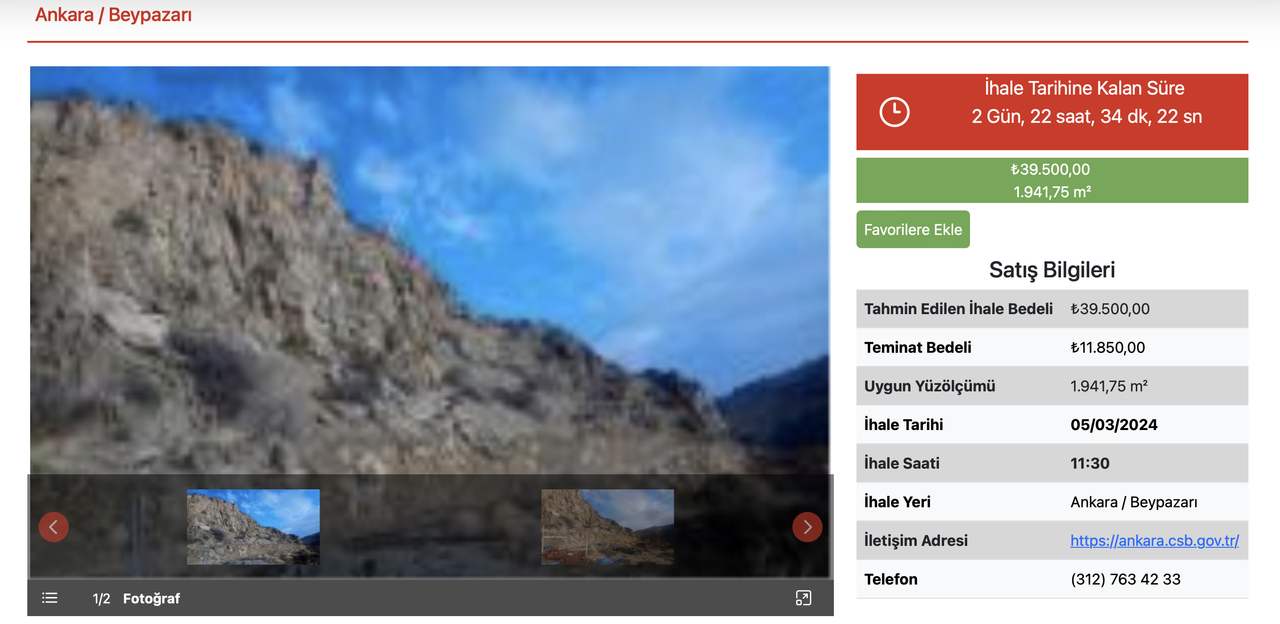
Task: Click ₺39.500,00 in the Tahmin Edilen row
Action: [x=1110, y=309]
